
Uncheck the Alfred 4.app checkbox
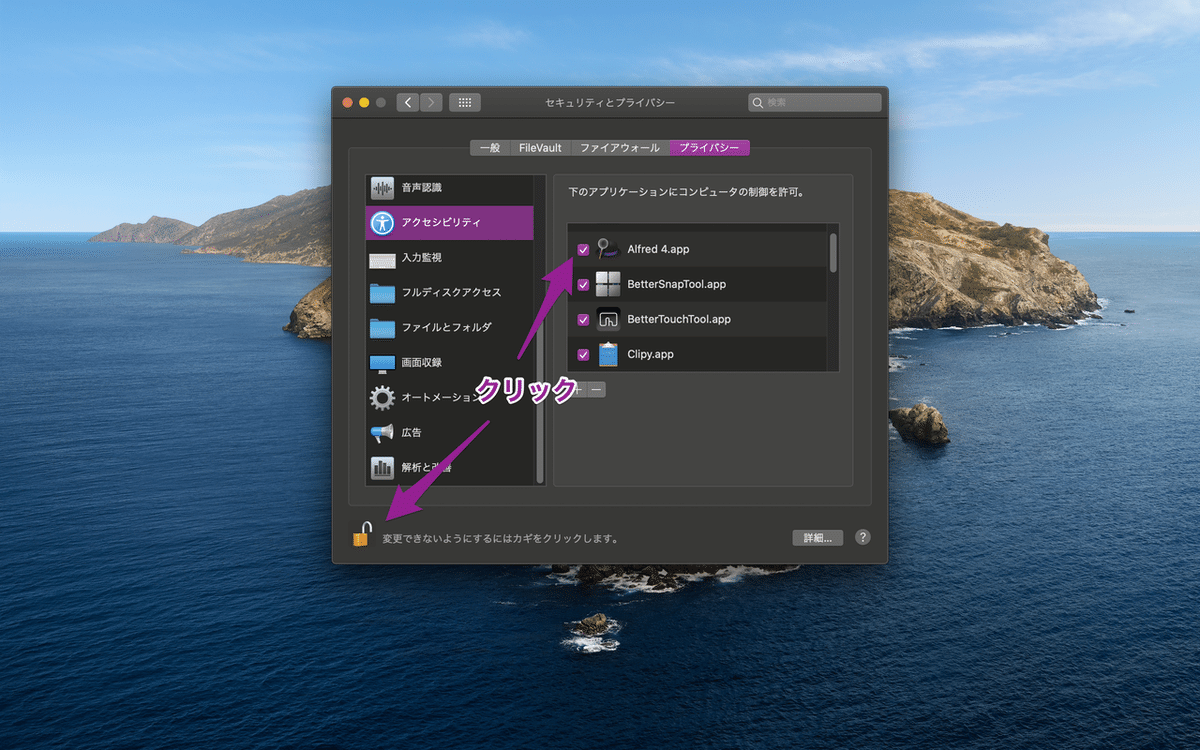pyautogui.click(x=583, y=250)
